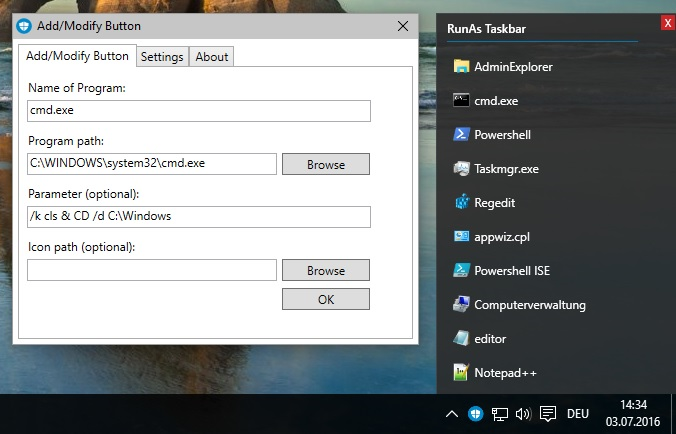Image resolution: width=676 pixels, height=434 pixels.
Task: Confirm with the OK button
Action: click(x=326, y=299)
